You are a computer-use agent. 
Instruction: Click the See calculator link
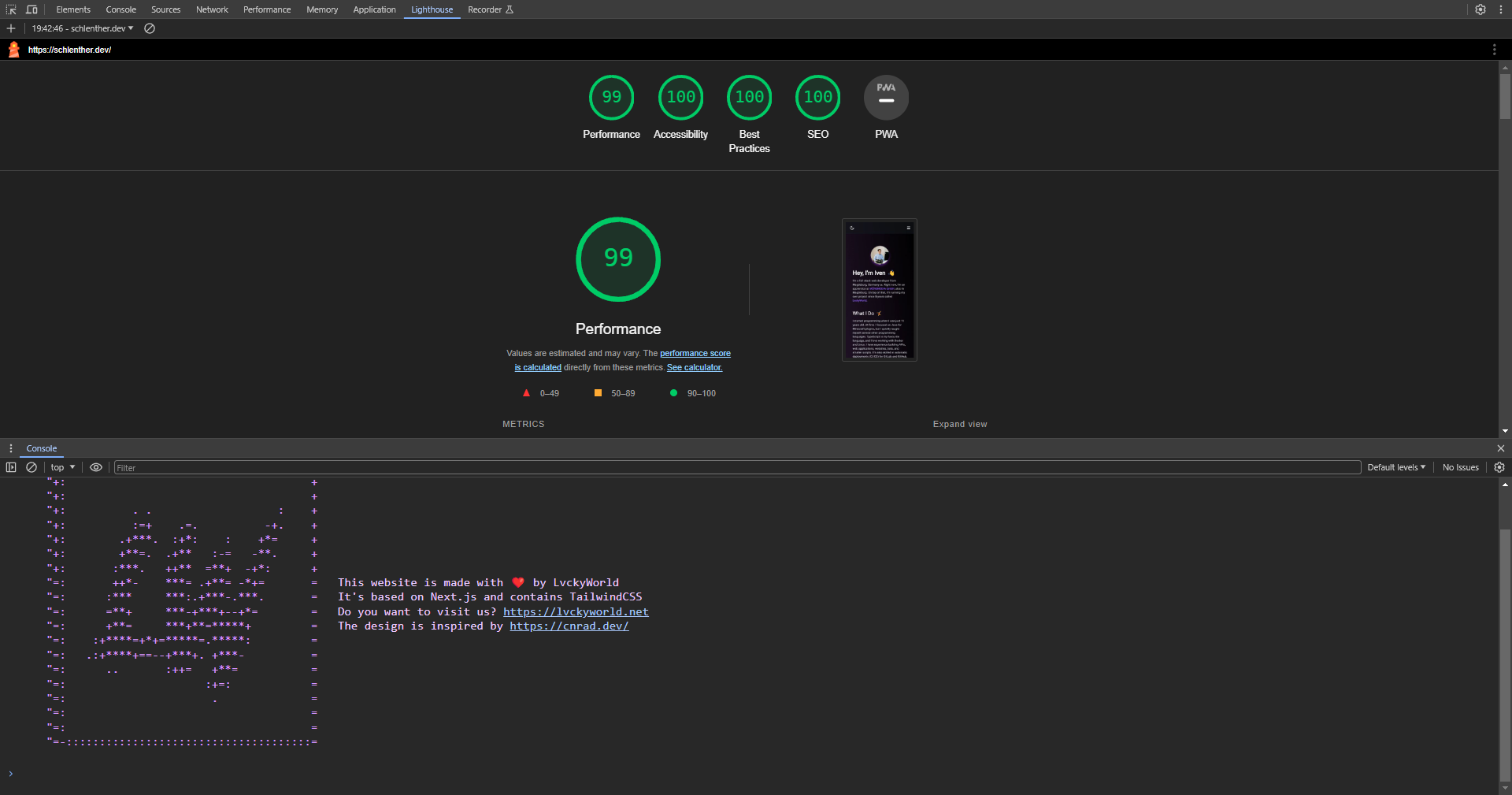[x=694, y=367]
